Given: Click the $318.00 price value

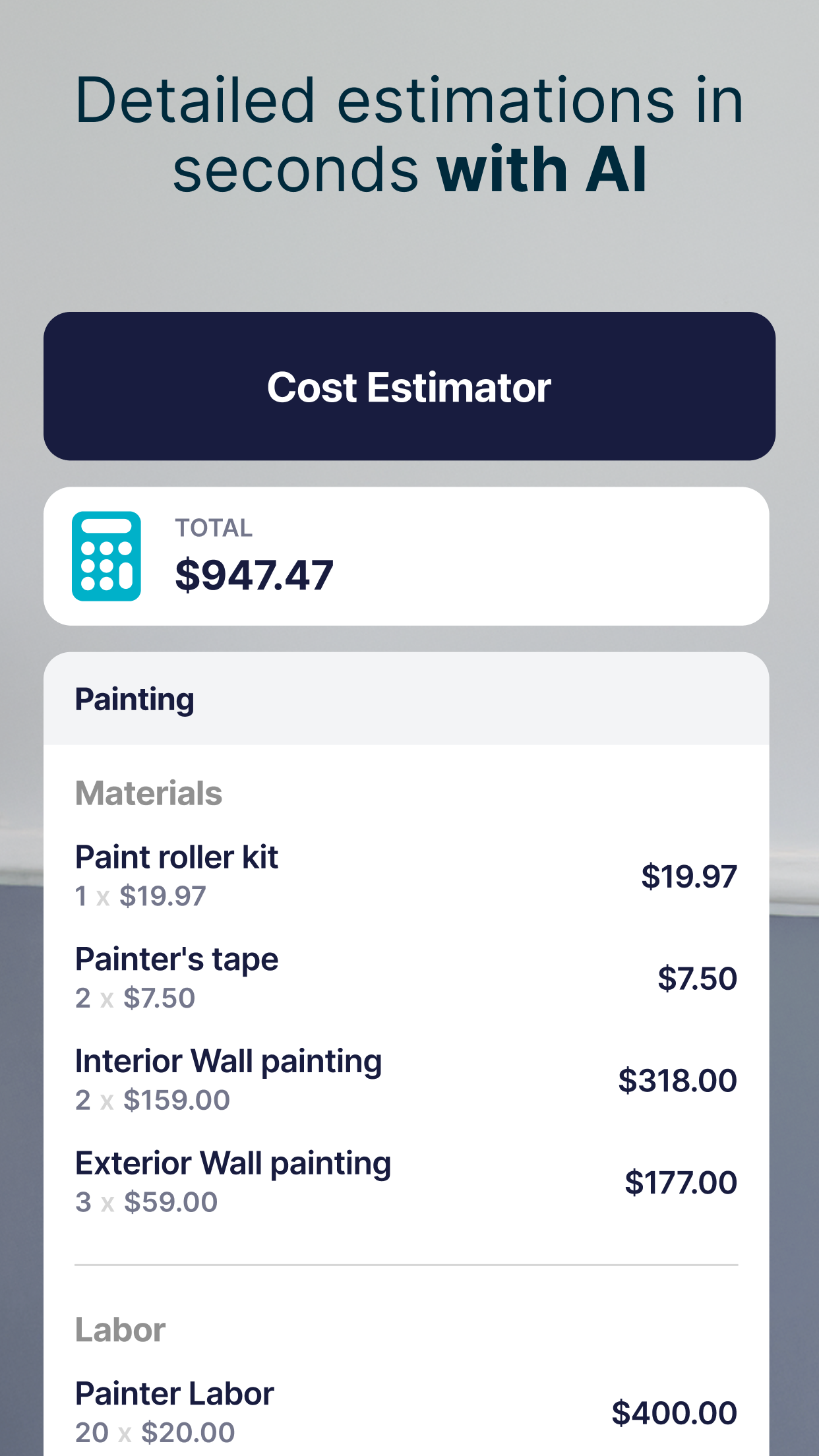Looking at the screenshot, I should coord(677,1080).
